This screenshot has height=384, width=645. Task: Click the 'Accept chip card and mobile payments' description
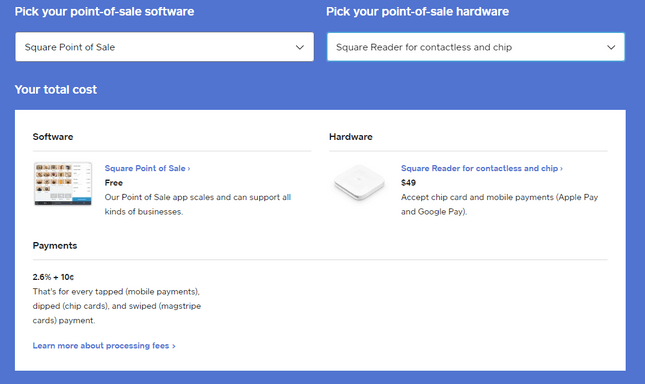pyautogui.click(x=499, y=204)
